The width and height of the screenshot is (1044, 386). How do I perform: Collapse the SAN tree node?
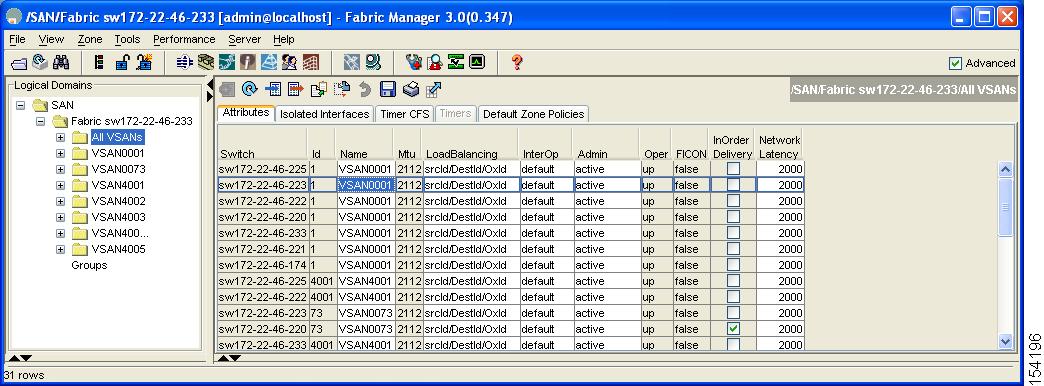21,105
